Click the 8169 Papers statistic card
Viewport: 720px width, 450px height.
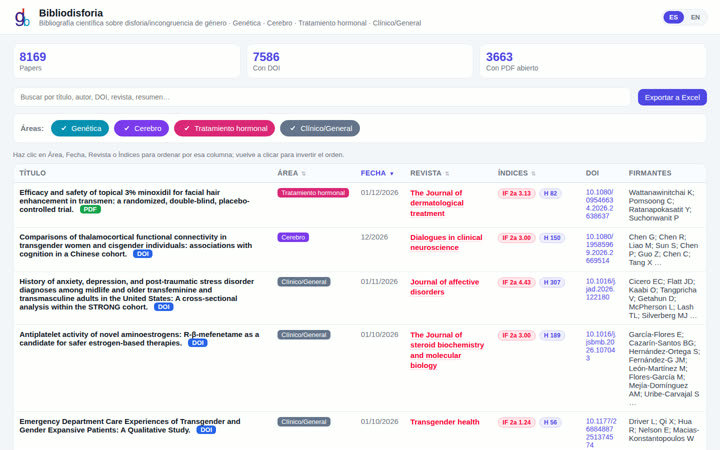[127, 61]
